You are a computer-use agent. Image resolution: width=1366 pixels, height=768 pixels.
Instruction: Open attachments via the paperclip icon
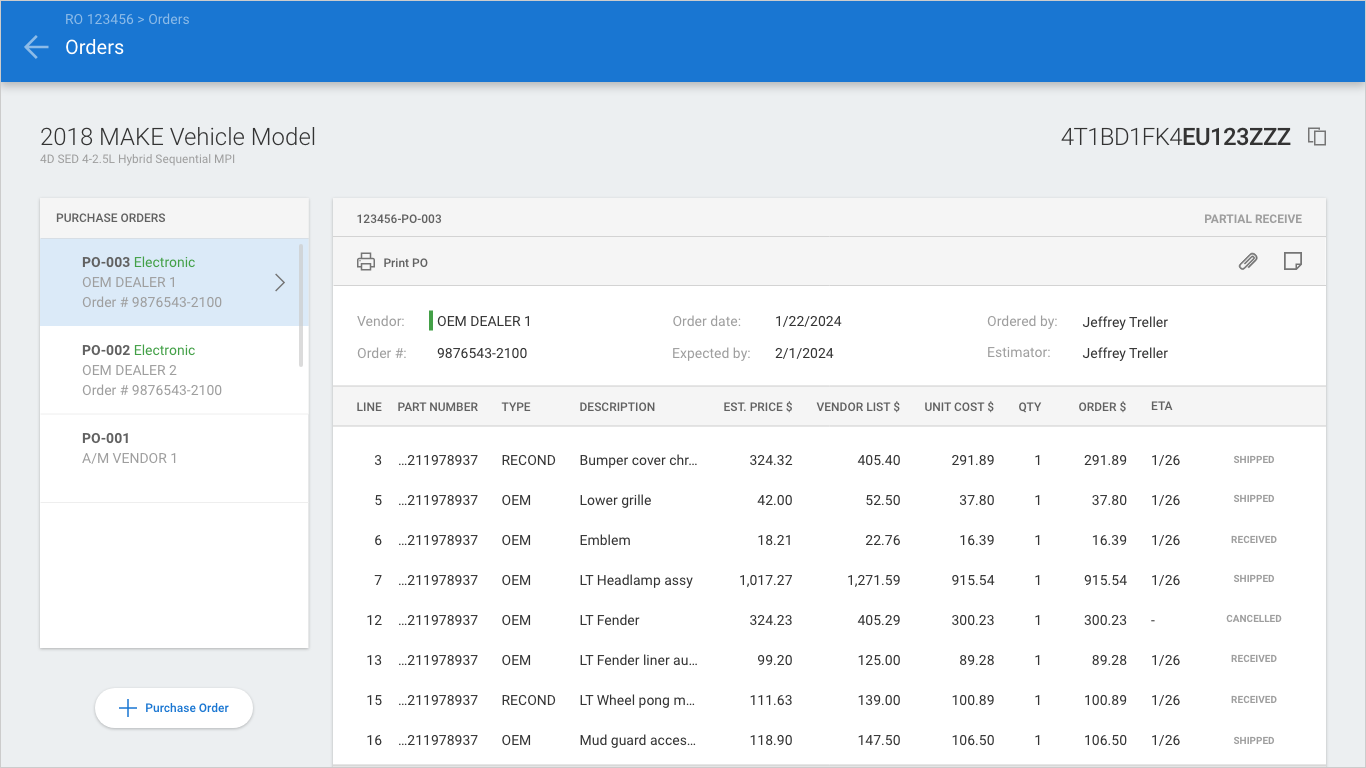(1248, 262)
